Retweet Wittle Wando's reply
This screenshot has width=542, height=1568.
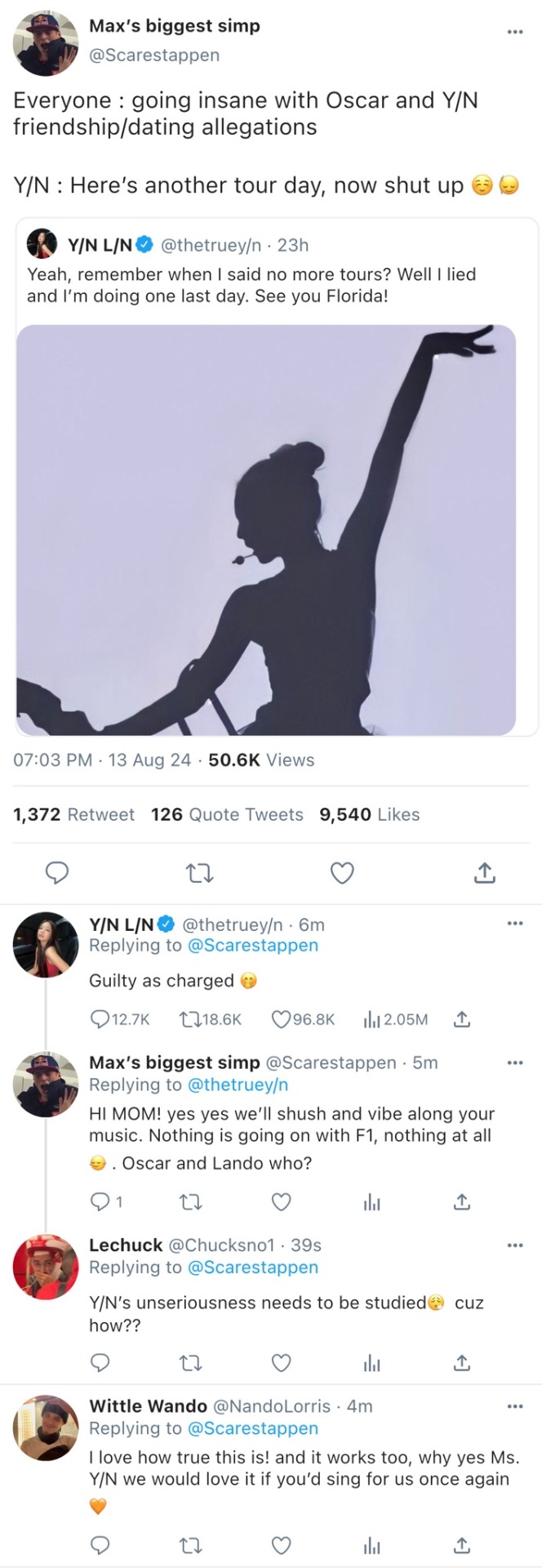[189, 1544]
